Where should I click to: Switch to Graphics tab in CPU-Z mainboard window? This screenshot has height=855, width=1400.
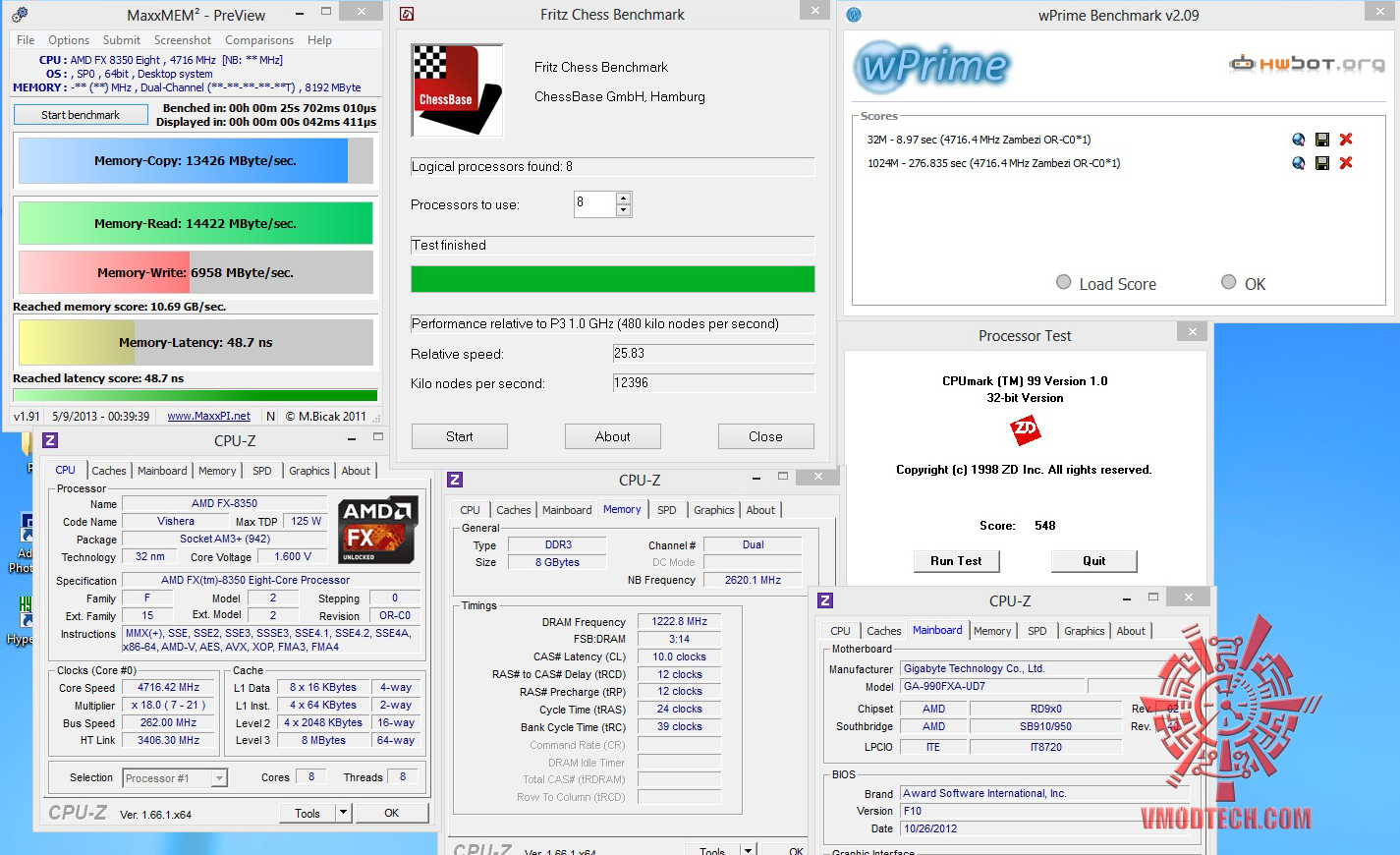click(1085, 631)
